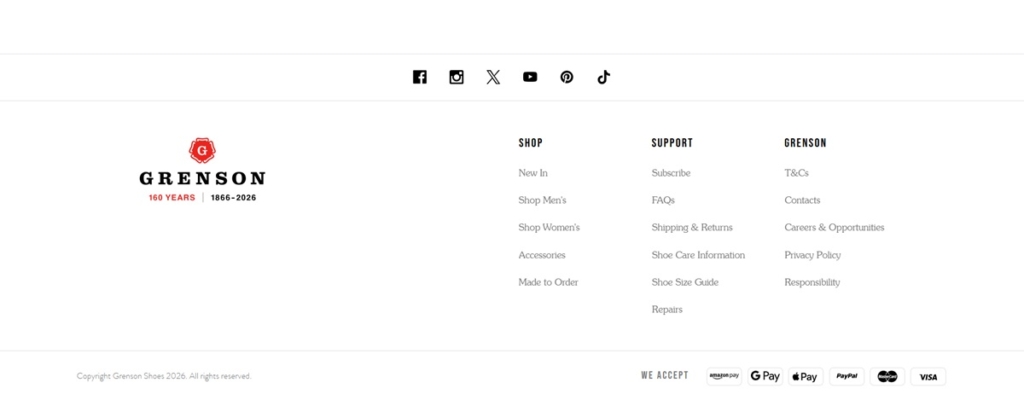Open Careers & Opportunities link

pos(834,227)
